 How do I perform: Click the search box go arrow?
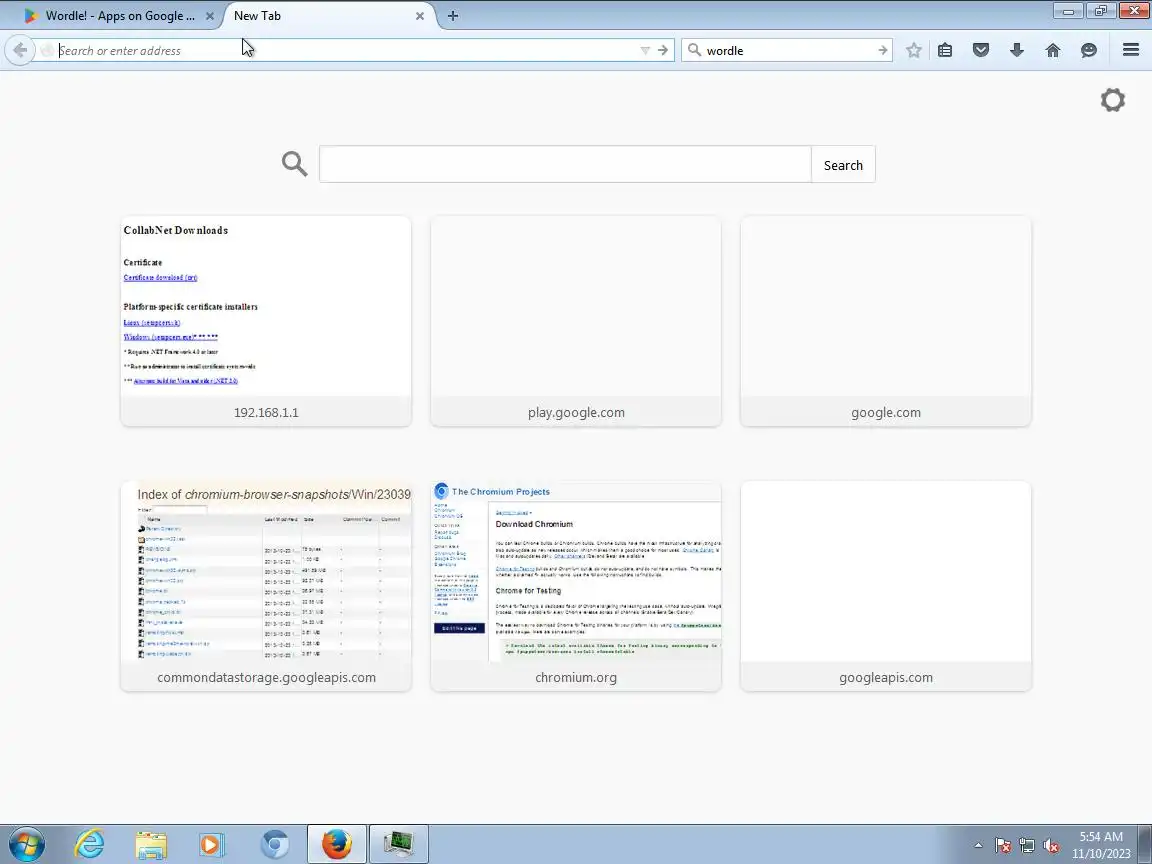pyautogui.click(x=882, y=51)
